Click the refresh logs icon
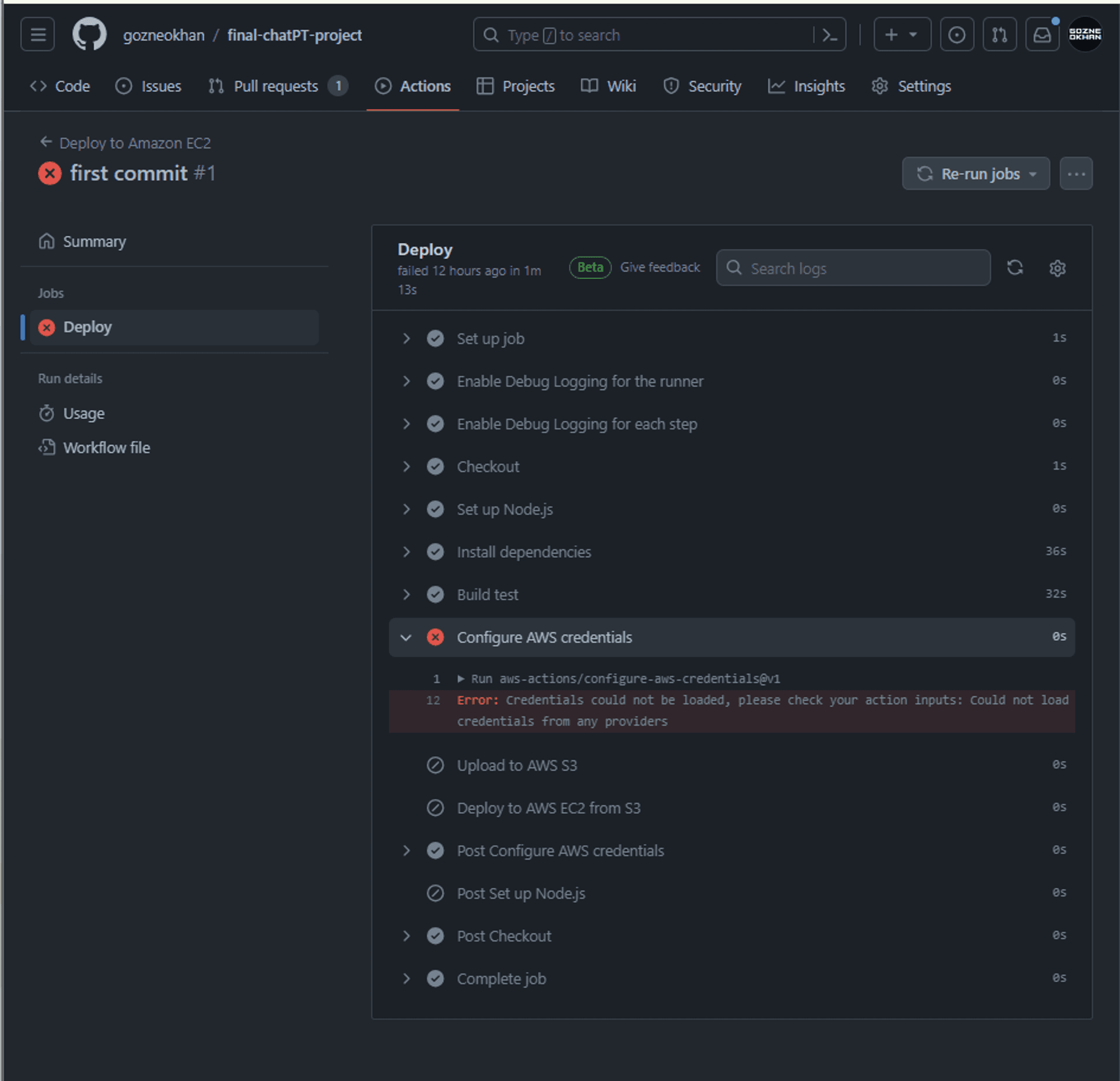The width and height of the screenshot is (1120, 1081). (x=1015, y=267)
